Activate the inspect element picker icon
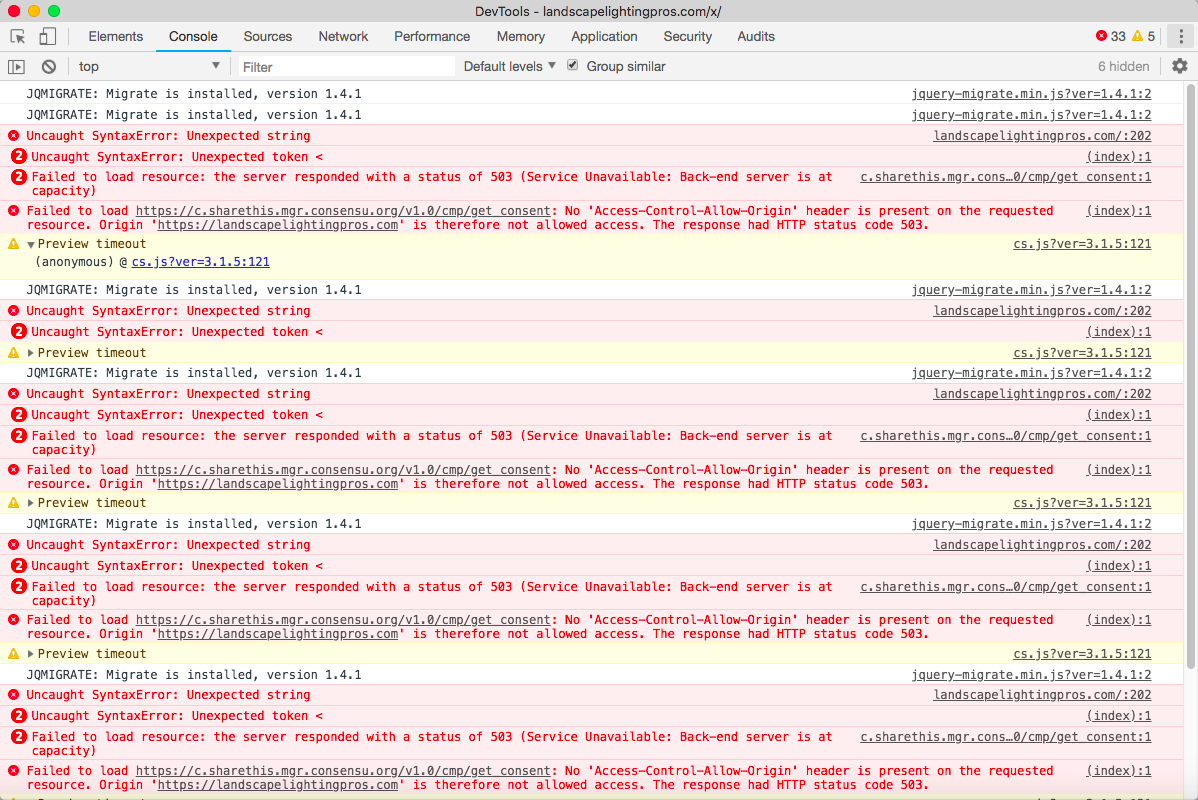 (x=18, y=36)
